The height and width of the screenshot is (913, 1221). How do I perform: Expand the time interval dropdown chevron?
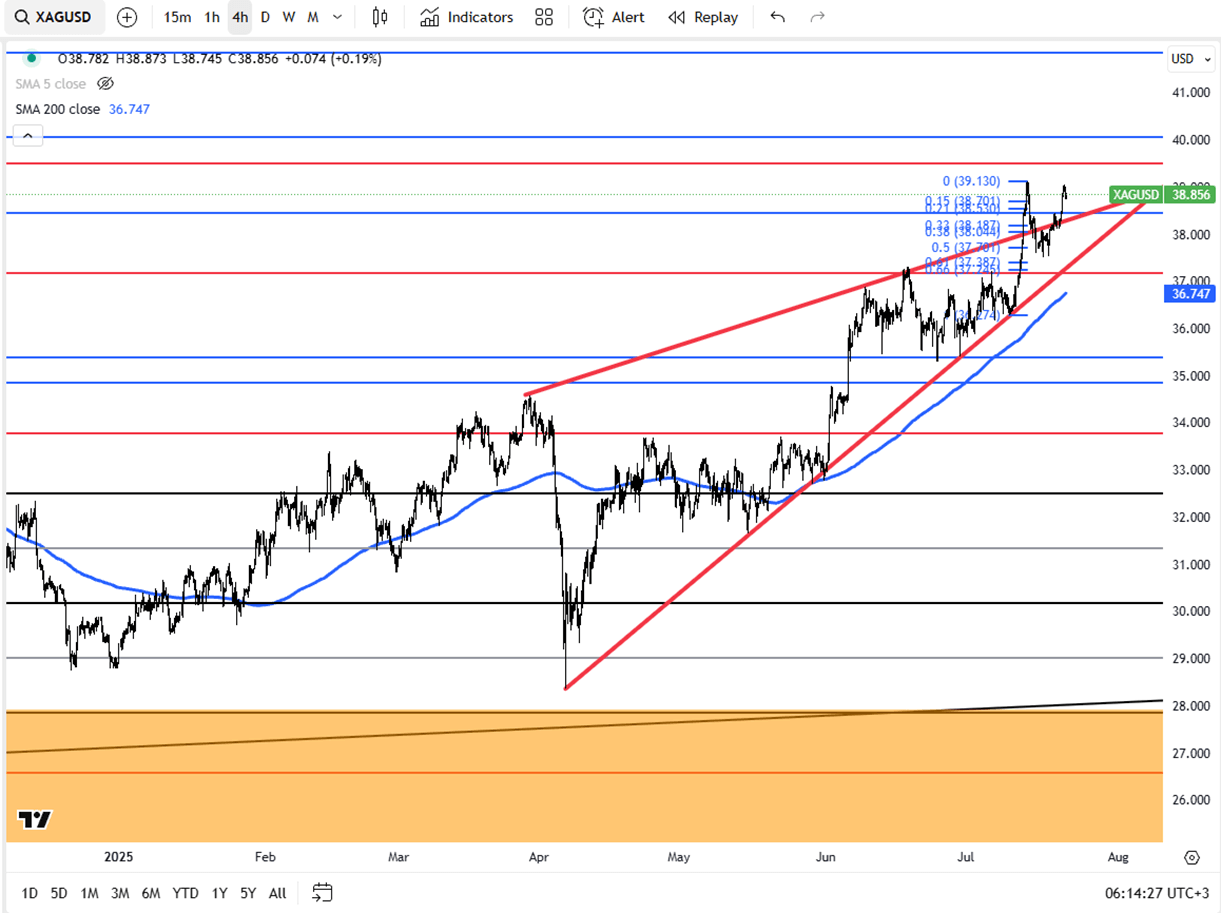point(337,17)
